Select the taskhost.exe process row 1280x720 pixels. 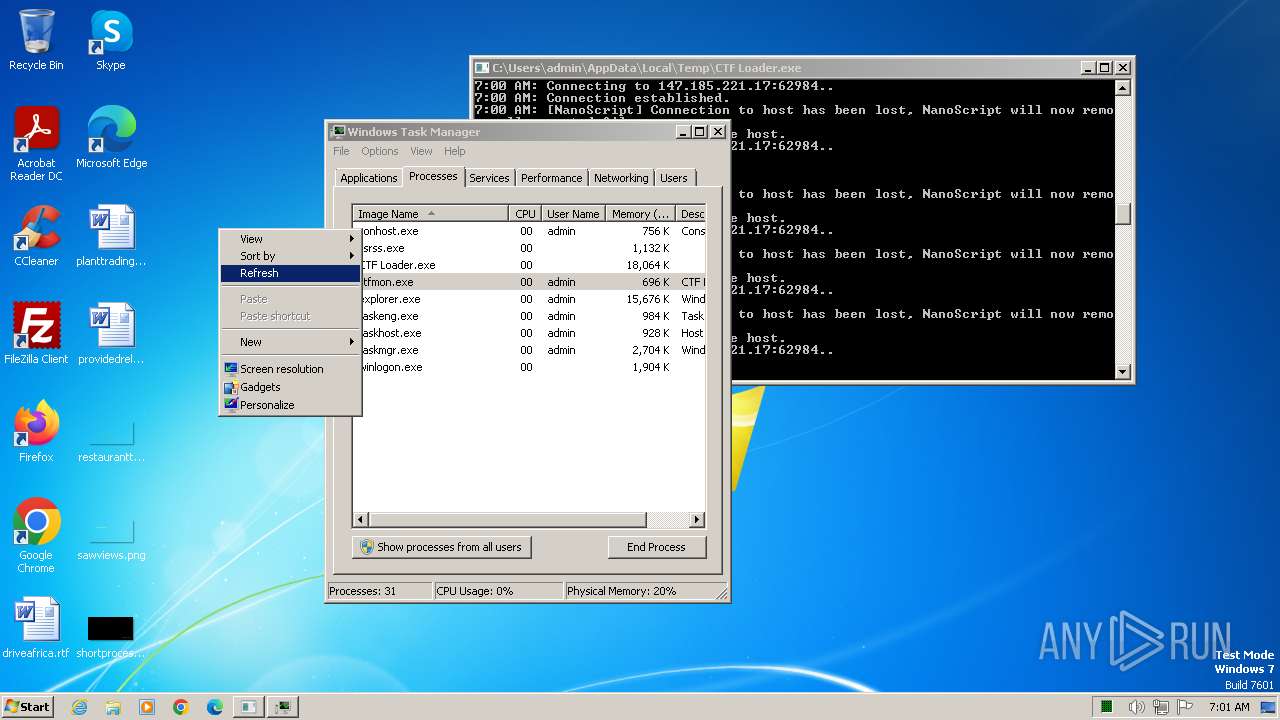click(530, 333)
